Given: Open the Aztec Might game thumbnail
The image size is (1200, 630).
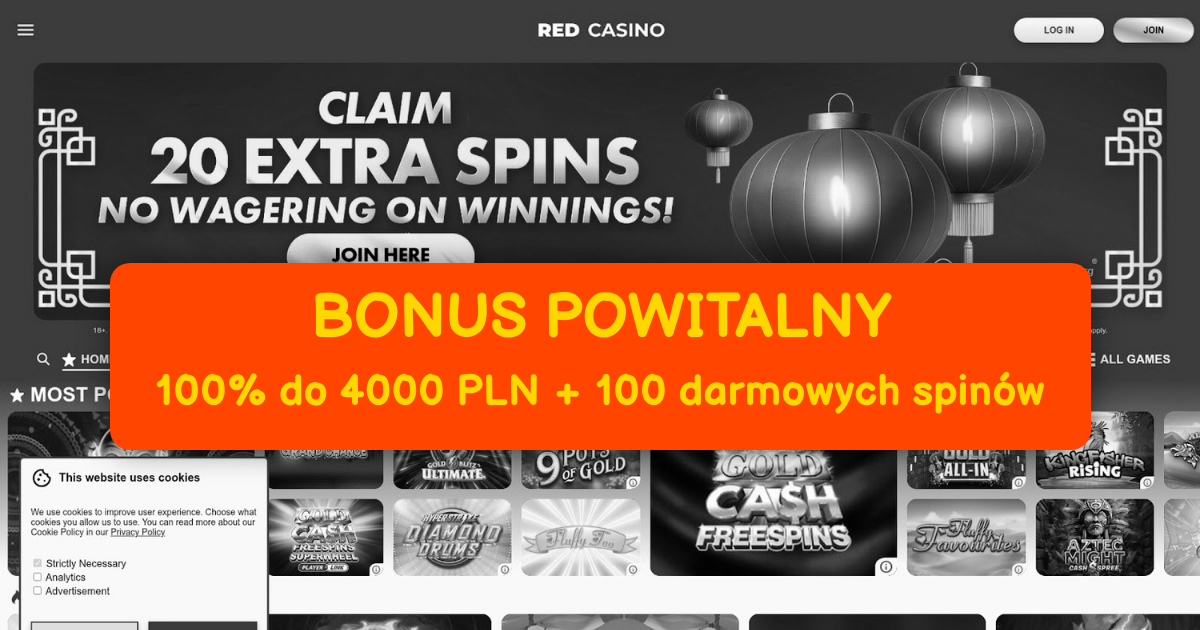Looking at the screenshot, I should click(1095, 537).
